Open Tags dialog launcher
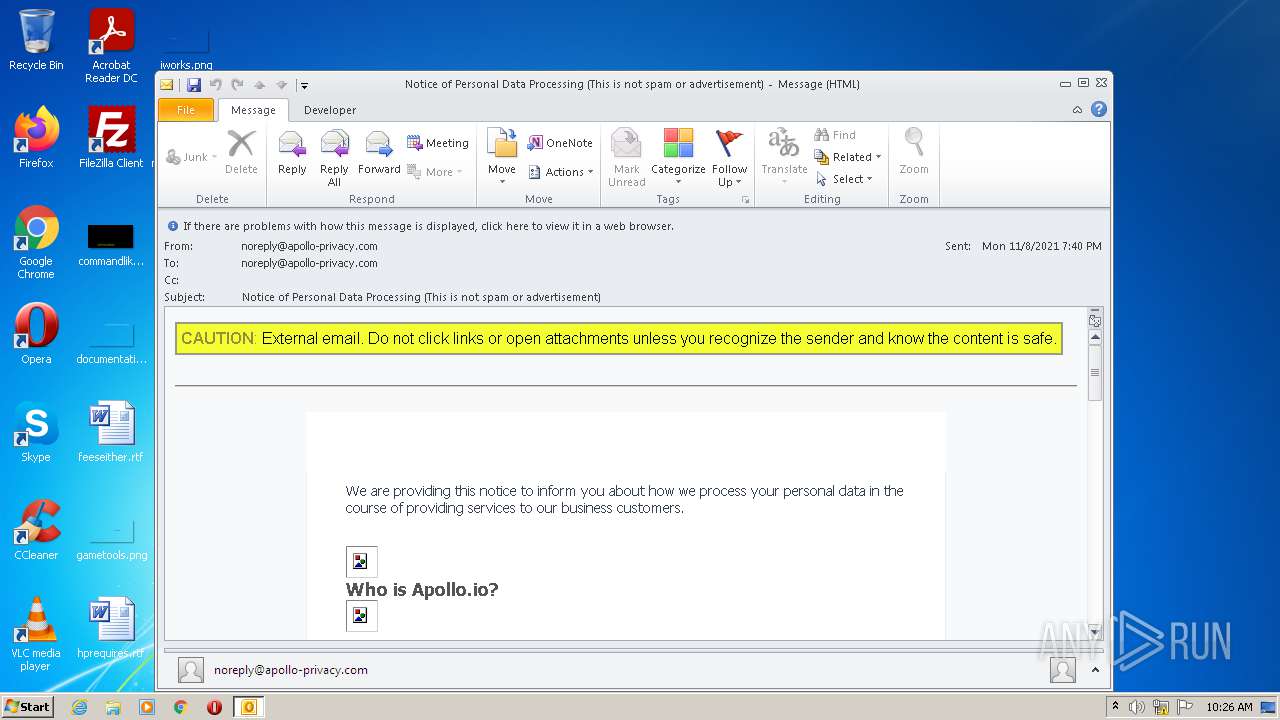This screenshot has height=720, width=1280. pyautogui.click(x=745, y=200)
